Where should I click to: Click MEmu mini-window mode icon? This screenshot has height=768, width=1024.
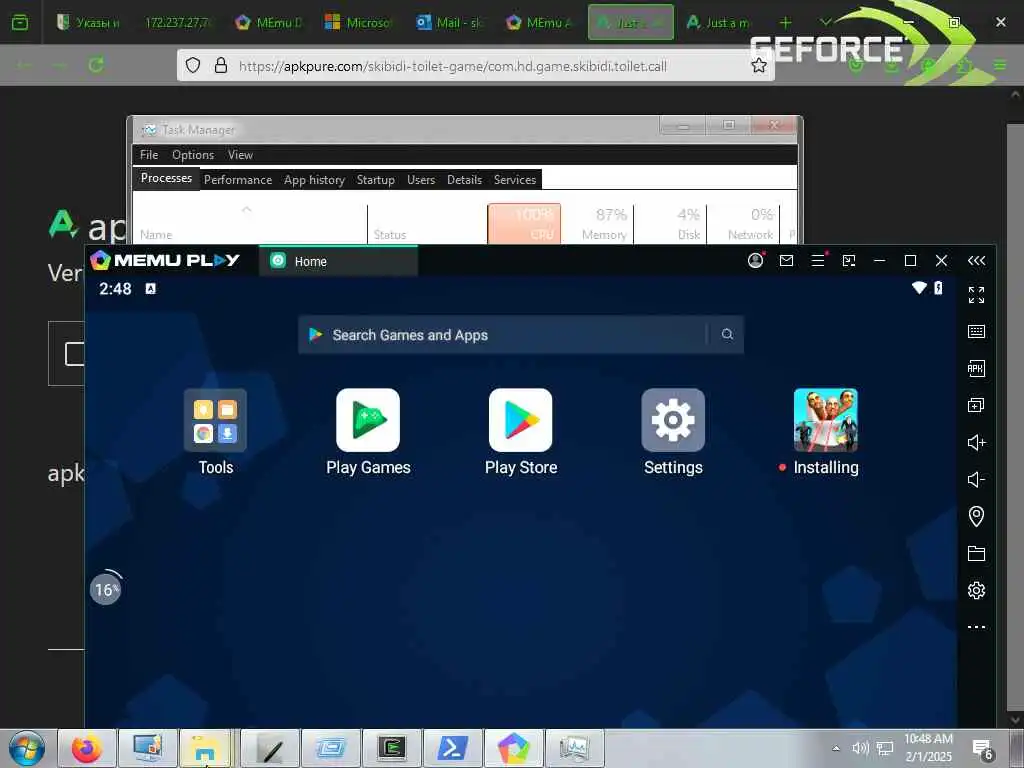click(x=848, y=261)
